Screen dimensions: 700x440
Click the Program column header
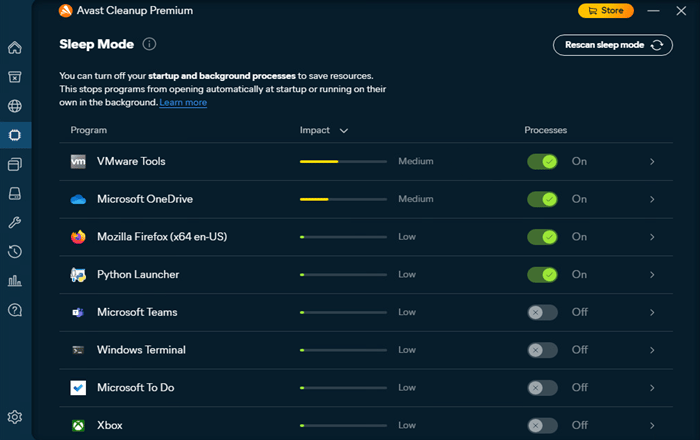[88, 130]
